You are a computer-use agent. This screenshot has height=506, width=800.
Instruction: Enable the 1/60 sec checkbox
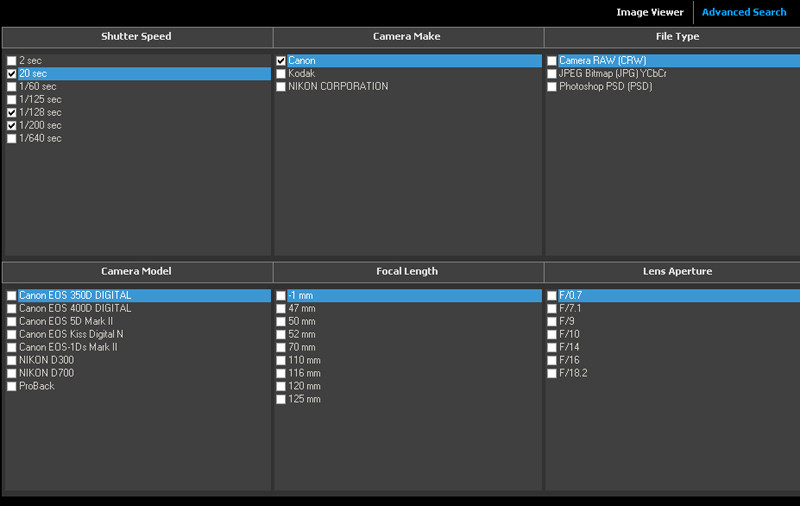[12, 87]
